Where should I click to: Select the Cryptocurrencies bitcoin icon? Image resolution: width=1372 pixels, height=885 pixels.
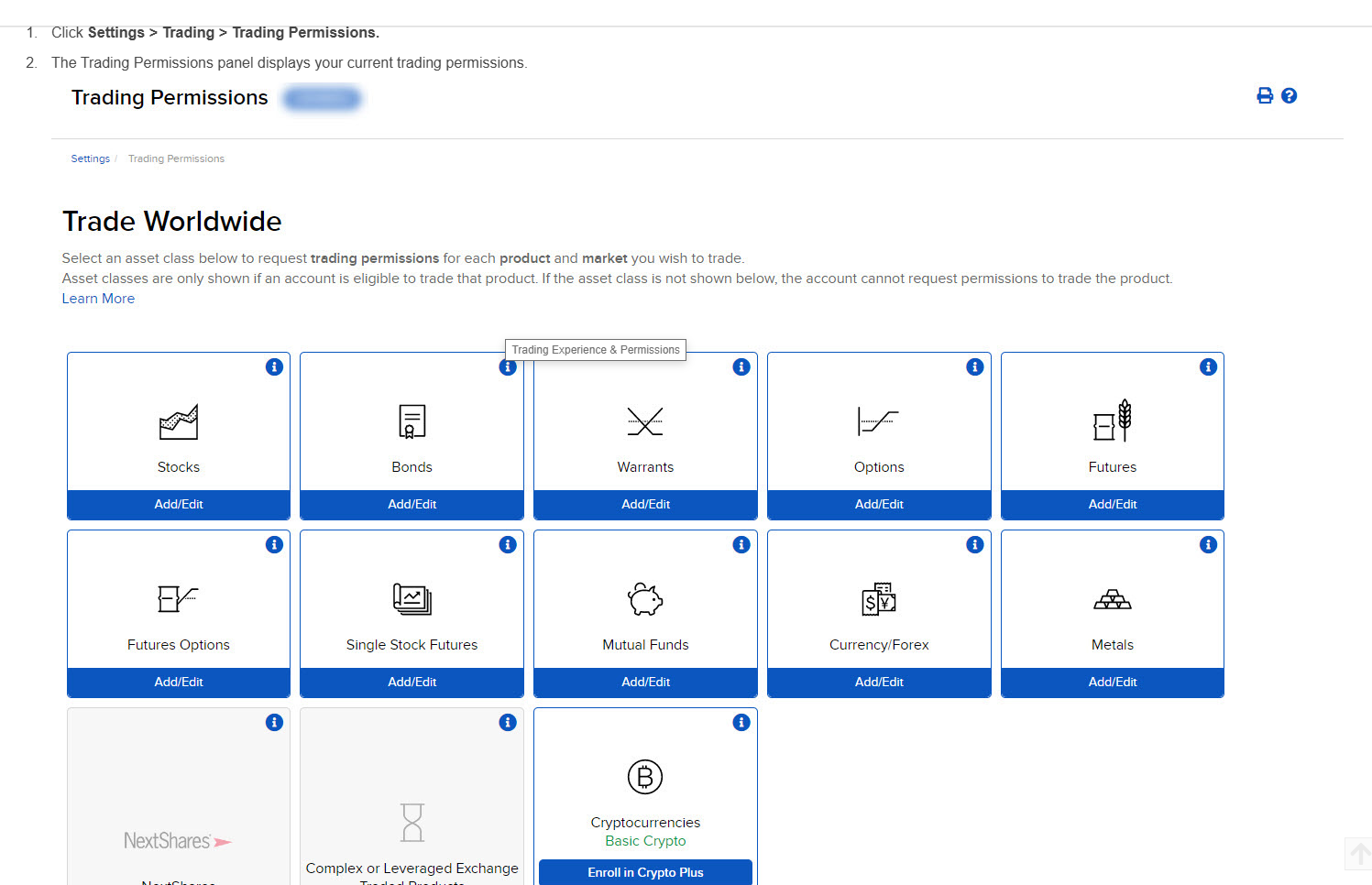(x=645, y=777)
